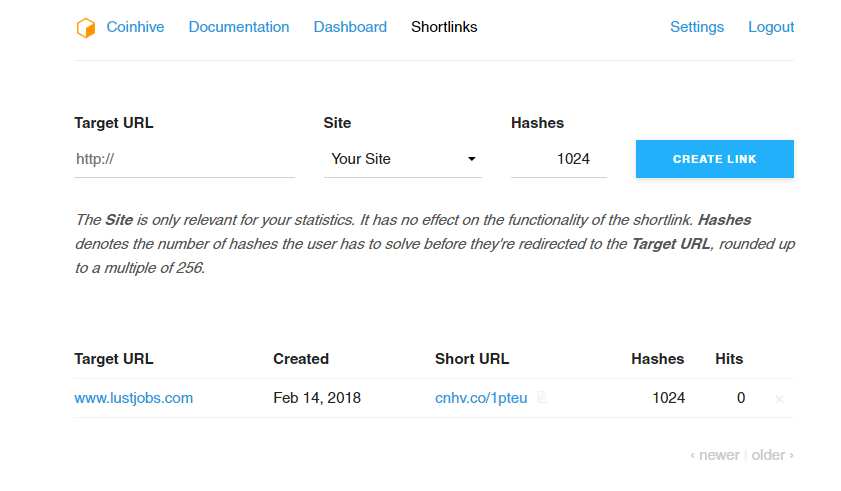The height and width of the screenshot is (491, 841).
Task: Log out using the Logout link
Action: click(x=771, y=27)
